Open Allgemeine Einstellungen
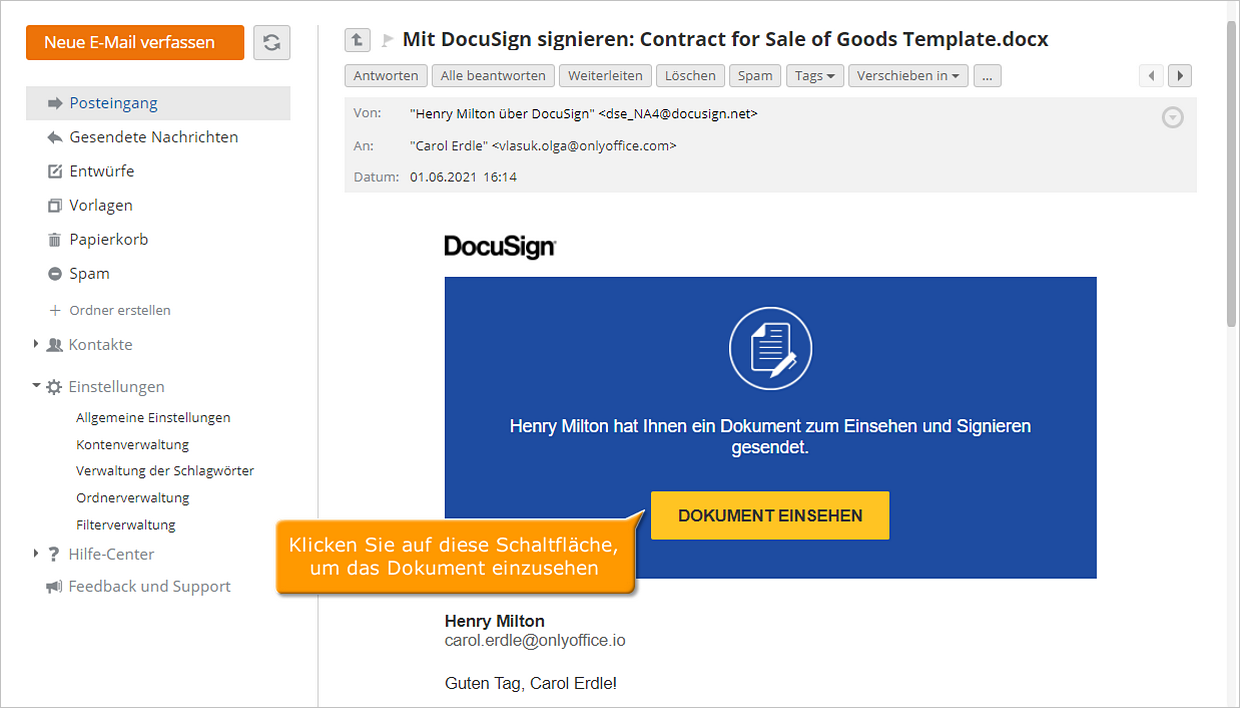This screenshot has width=1240, height=708. [x=153, y=417]
